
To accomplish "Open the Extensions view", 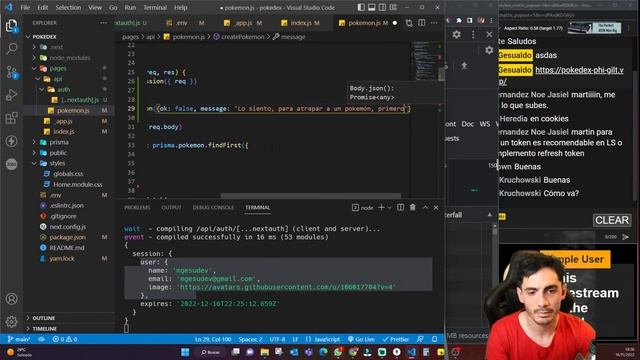I will coord(11,118).
